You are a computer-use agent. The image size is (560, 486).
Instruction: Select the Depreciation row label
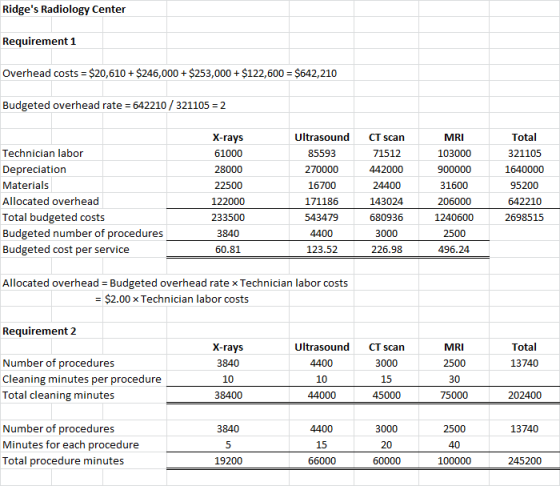pyautogui.click(x=34, y=170)
